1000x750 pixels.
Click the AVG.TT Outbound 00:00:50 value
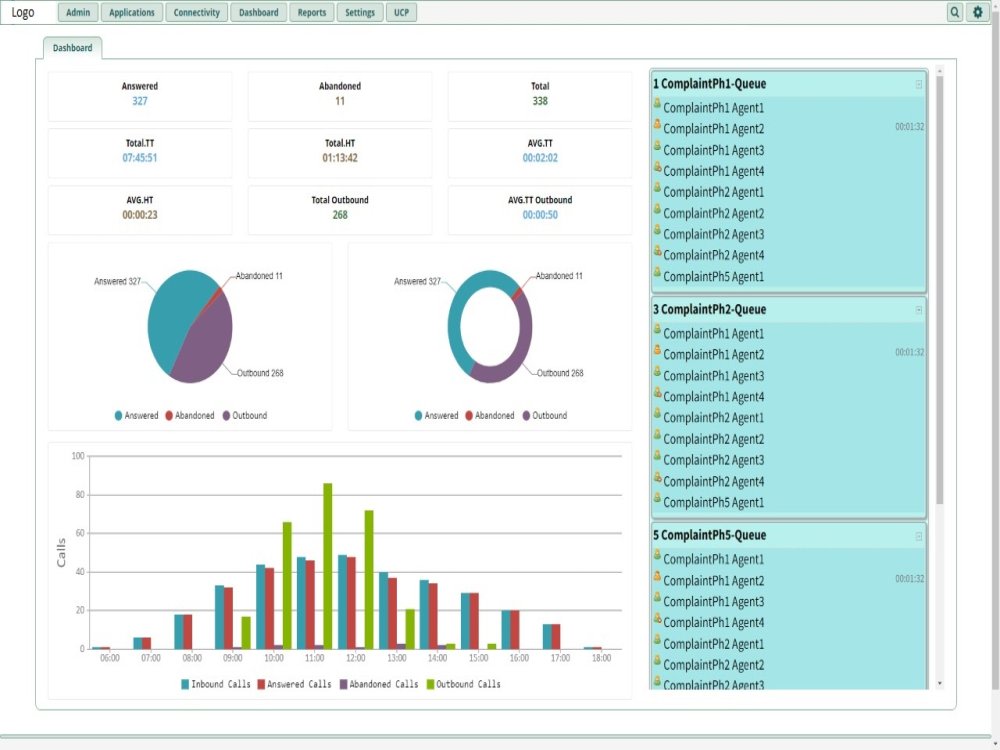pos(540,215)
